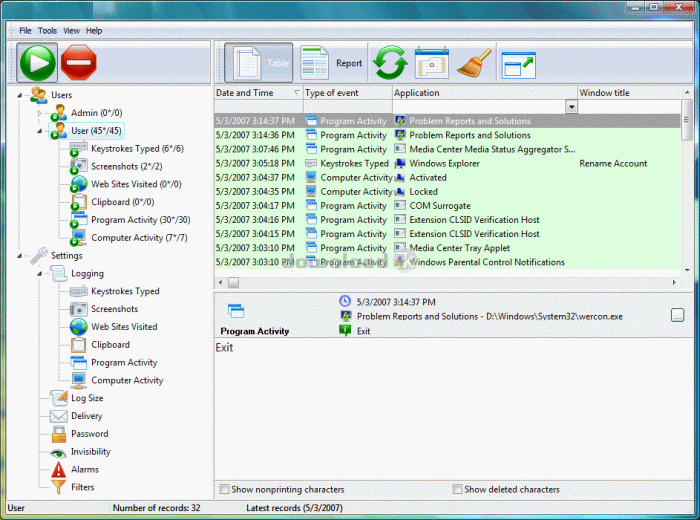Collapse the Logging tree node

pos(40,274)
